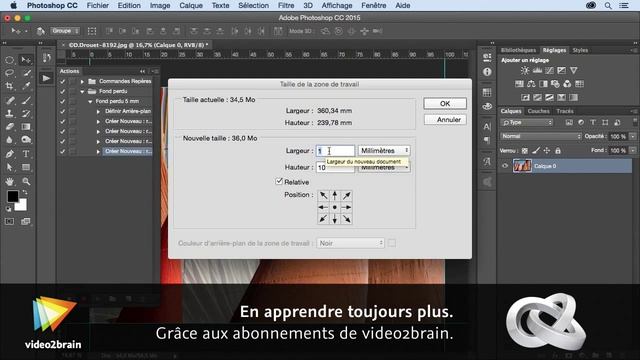
Task: Select the Clone Stamp tool
Action: click(x=9, y=113)
